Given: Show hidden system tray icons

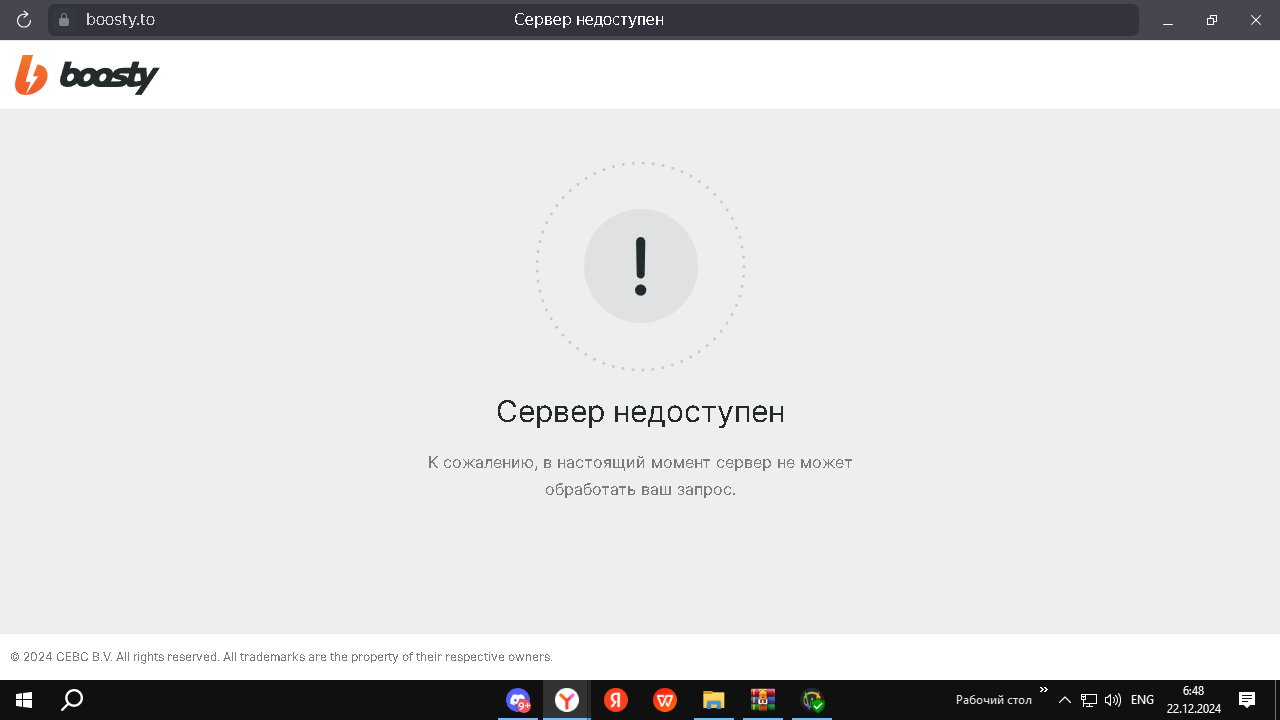Looking at the screenshot, I should (x=1065, y=700).
